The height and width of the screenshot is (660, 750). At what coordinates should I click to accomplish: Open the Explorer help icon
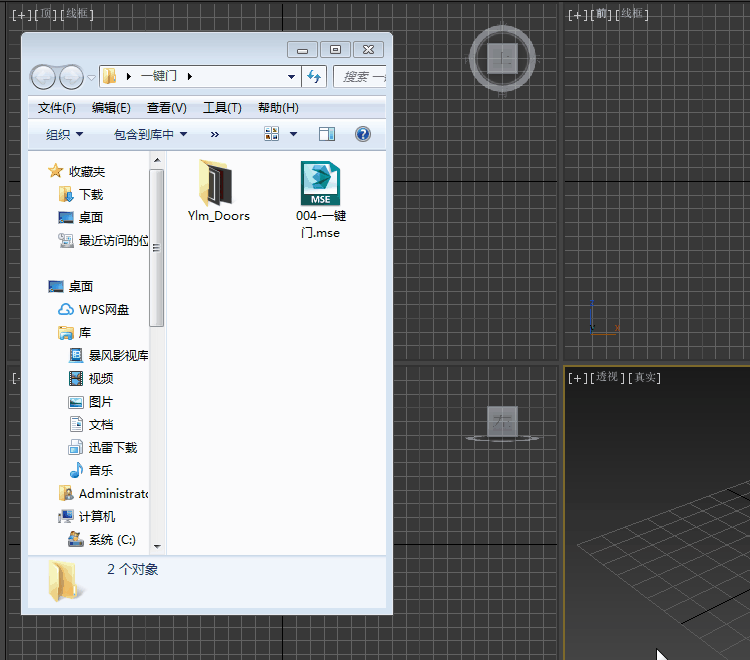[363, 134]
